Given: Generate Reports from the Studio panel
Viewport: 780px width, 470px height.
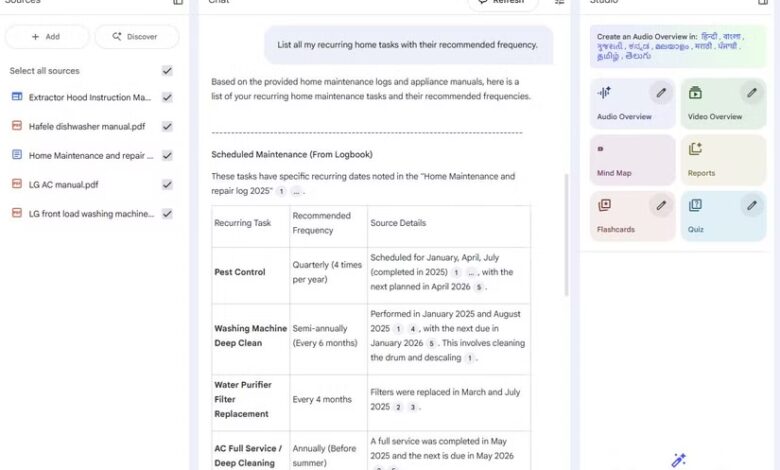Looking at the screenshot, I should (x=724, y=160).
